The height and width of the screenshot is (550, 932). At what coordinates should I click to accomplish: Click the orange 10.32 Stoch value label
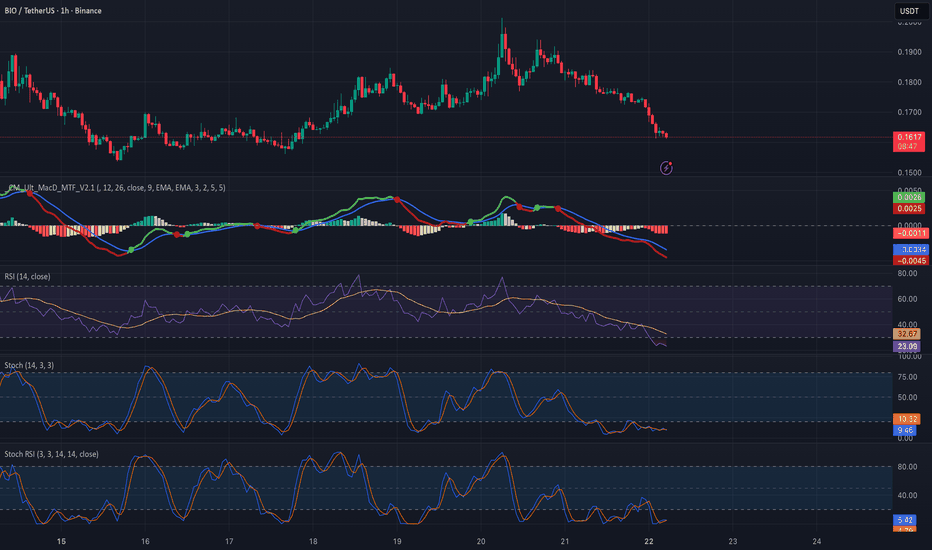(x=905, y=419)
